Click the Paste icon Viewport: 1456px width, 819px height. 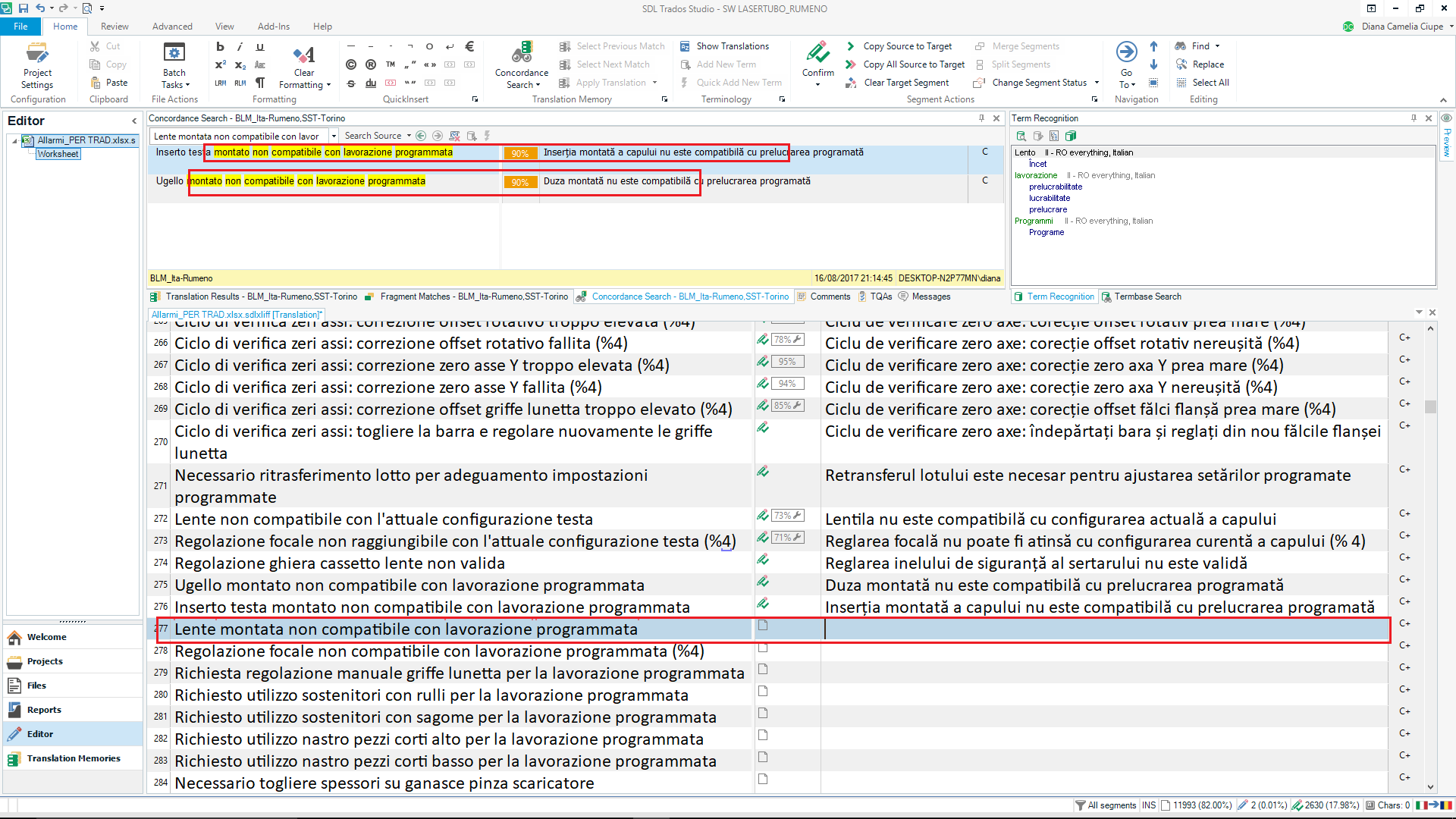[x=109, y=83]
